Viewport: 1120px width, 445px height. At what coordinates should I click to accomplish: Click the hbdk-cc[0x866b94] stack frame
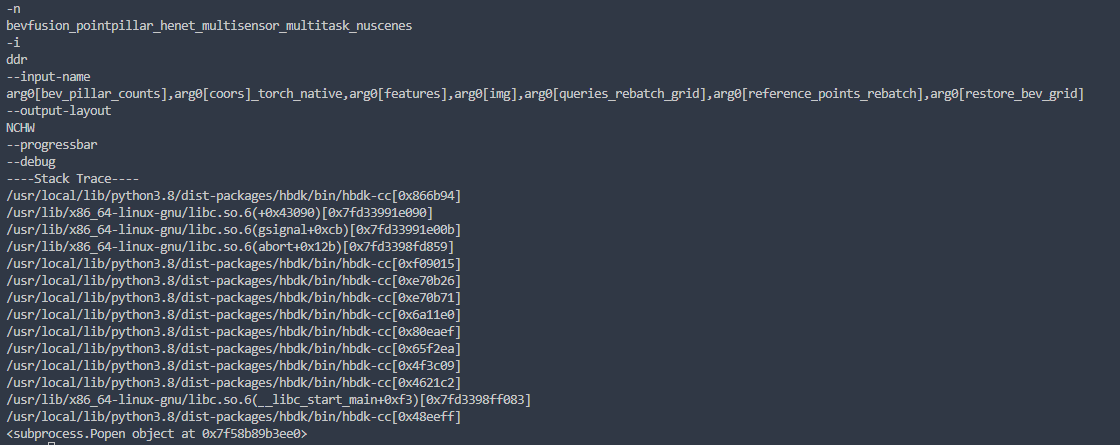[x=233, y=195]
